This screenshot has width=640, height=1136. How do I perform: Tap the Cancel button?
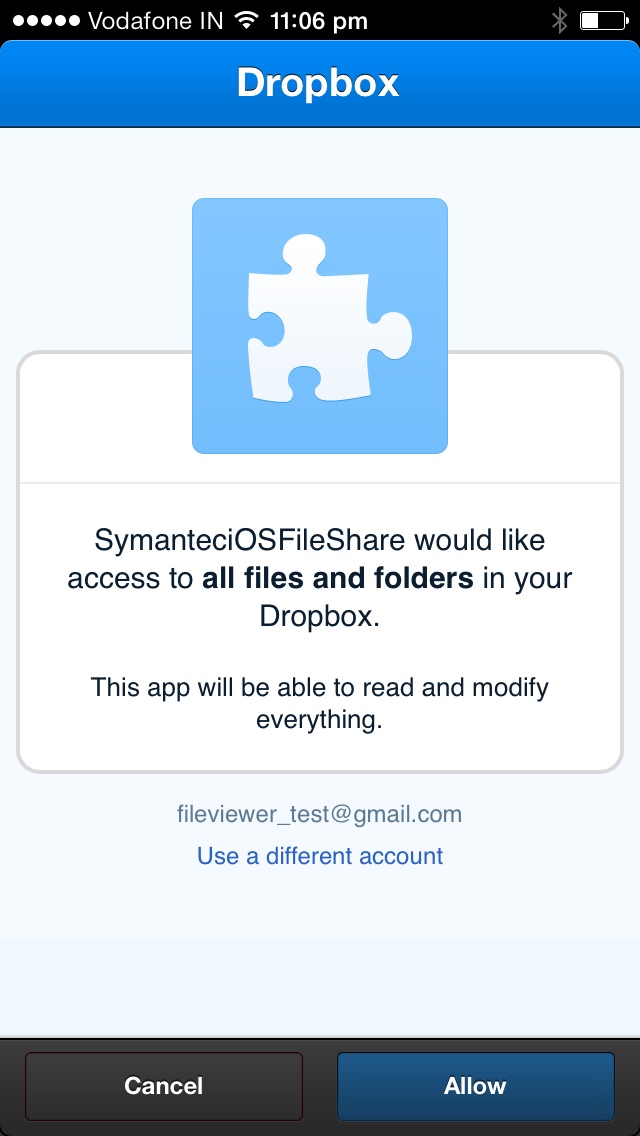pos(164,1085)
